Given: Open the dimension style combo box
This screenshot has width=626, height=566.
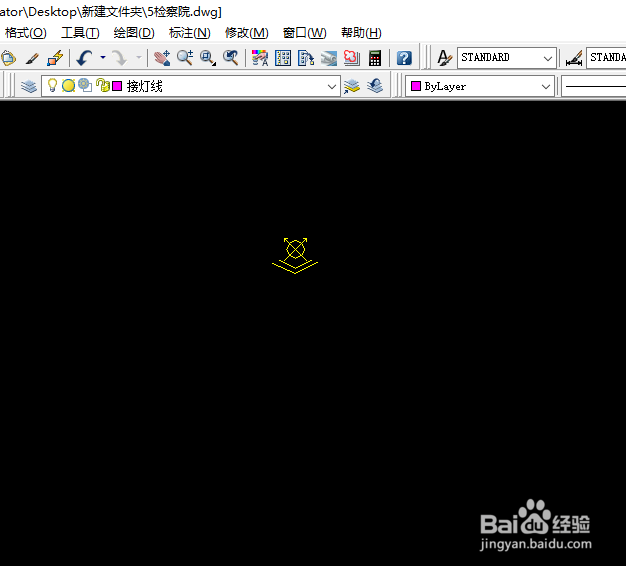Looking at the screenshot, I should (x=606, y=58).
